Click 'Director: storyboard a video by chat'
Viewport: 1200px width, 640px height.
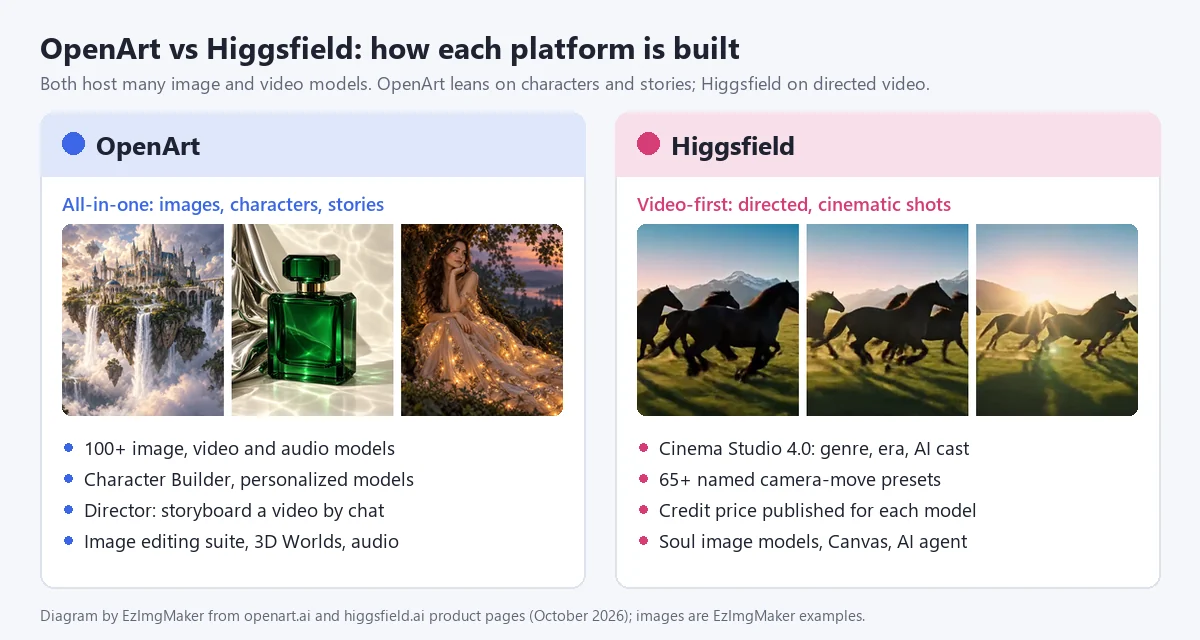point(234,511)
